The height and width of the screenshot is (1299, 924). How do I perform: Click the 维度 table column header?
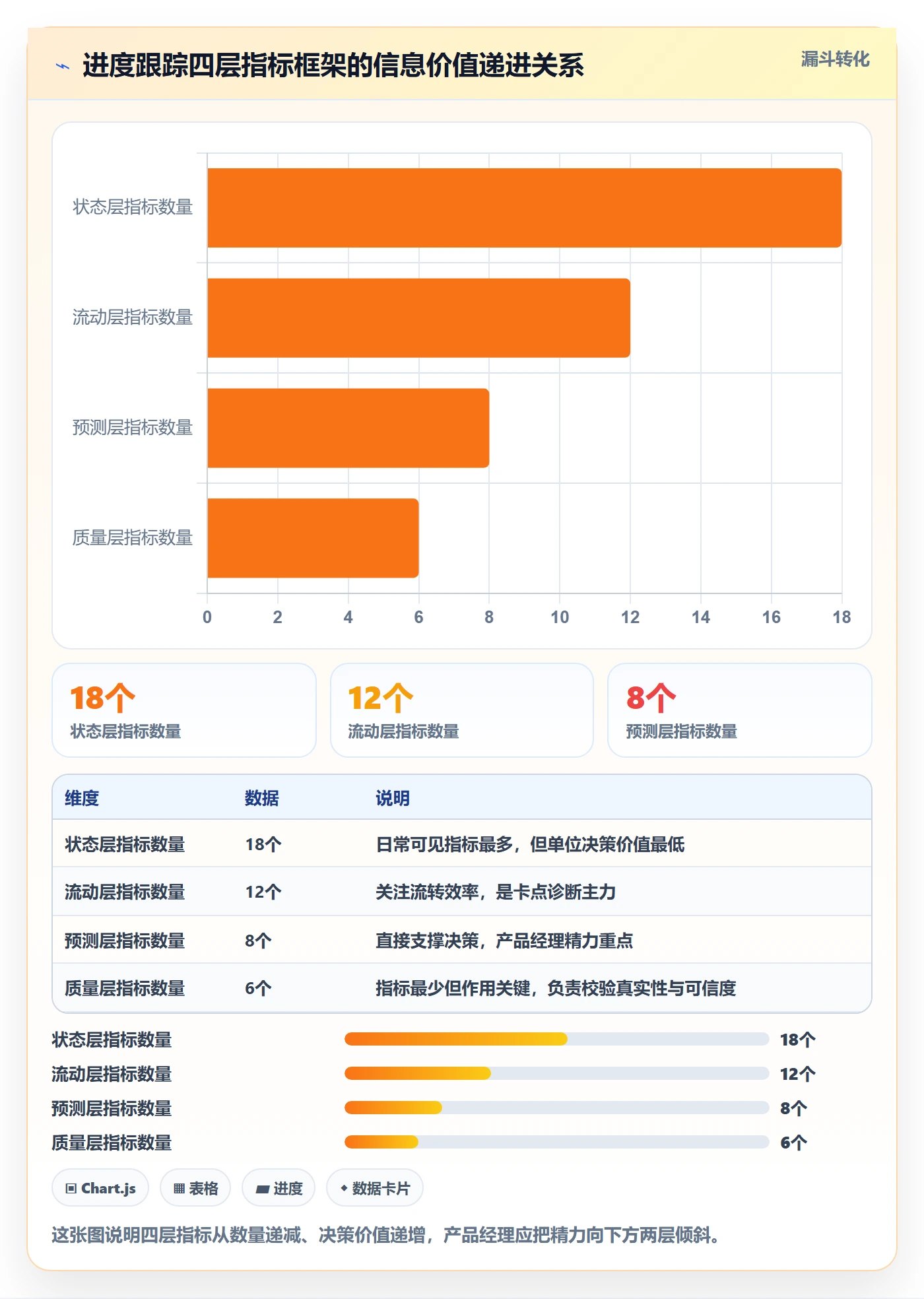pos(82,798)
